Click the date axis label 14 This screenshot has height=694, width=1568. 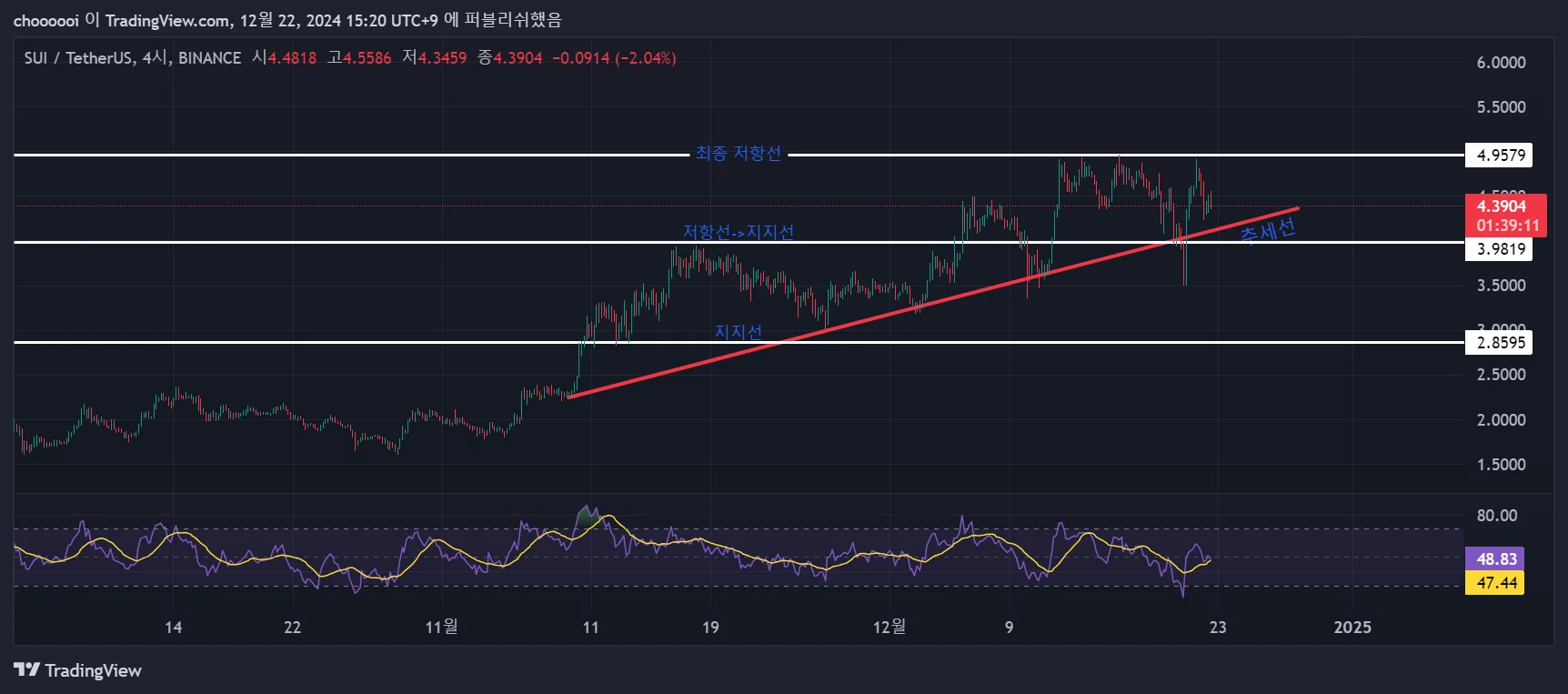pyautogui.click(x=173, y=627)
